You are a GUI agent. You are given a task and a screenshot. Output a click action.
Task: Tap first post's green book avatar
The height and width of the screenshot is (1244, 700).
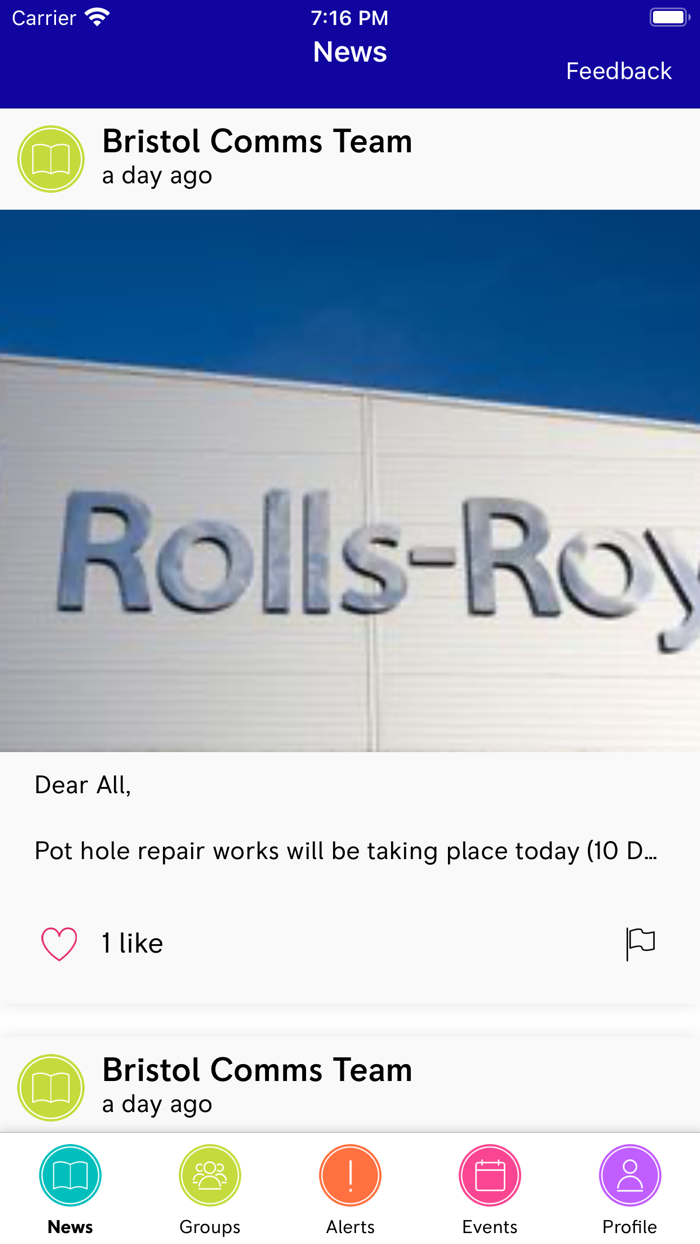[51, 159]
